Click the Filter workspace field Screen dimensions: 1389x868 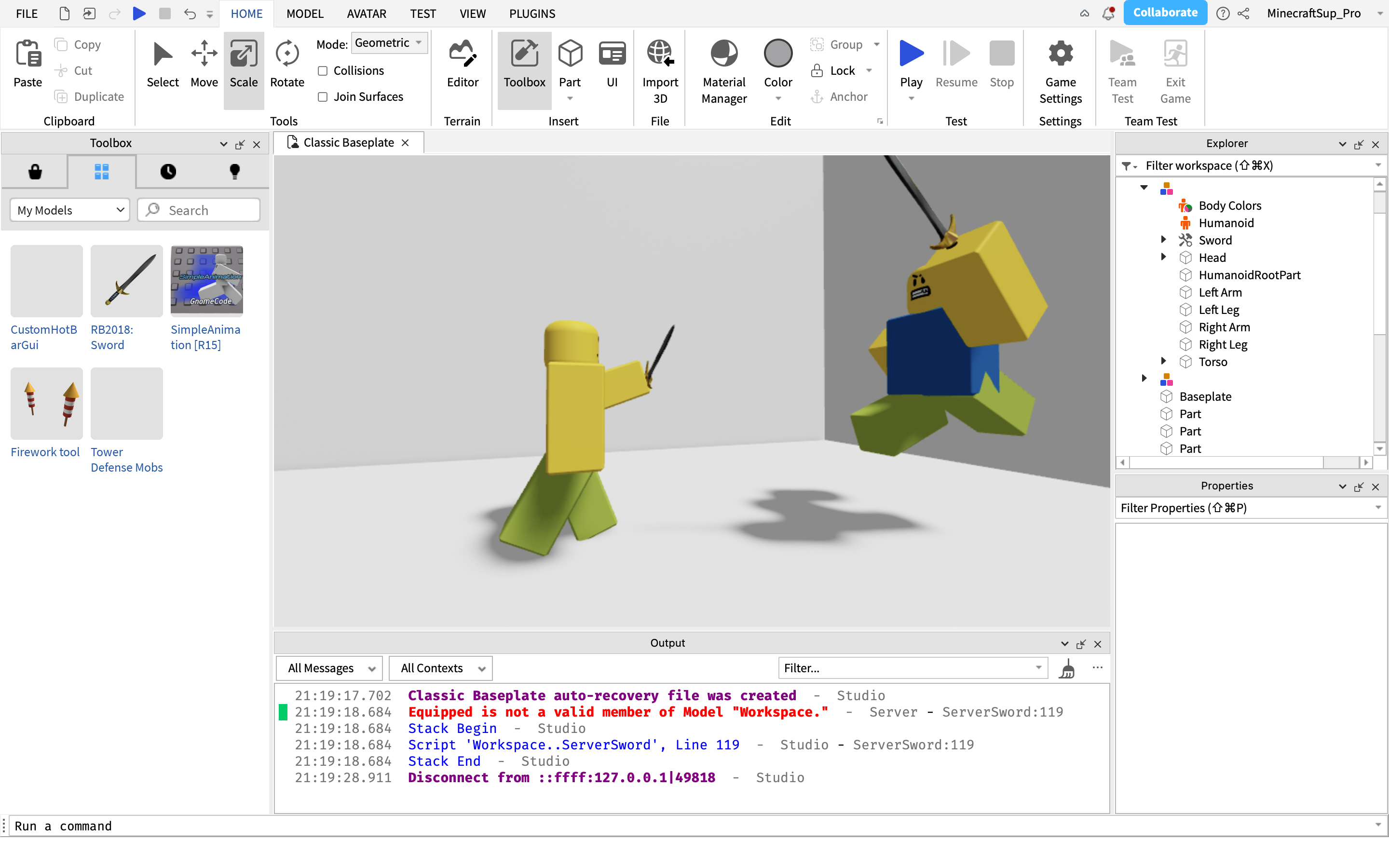coord(1251,165)
